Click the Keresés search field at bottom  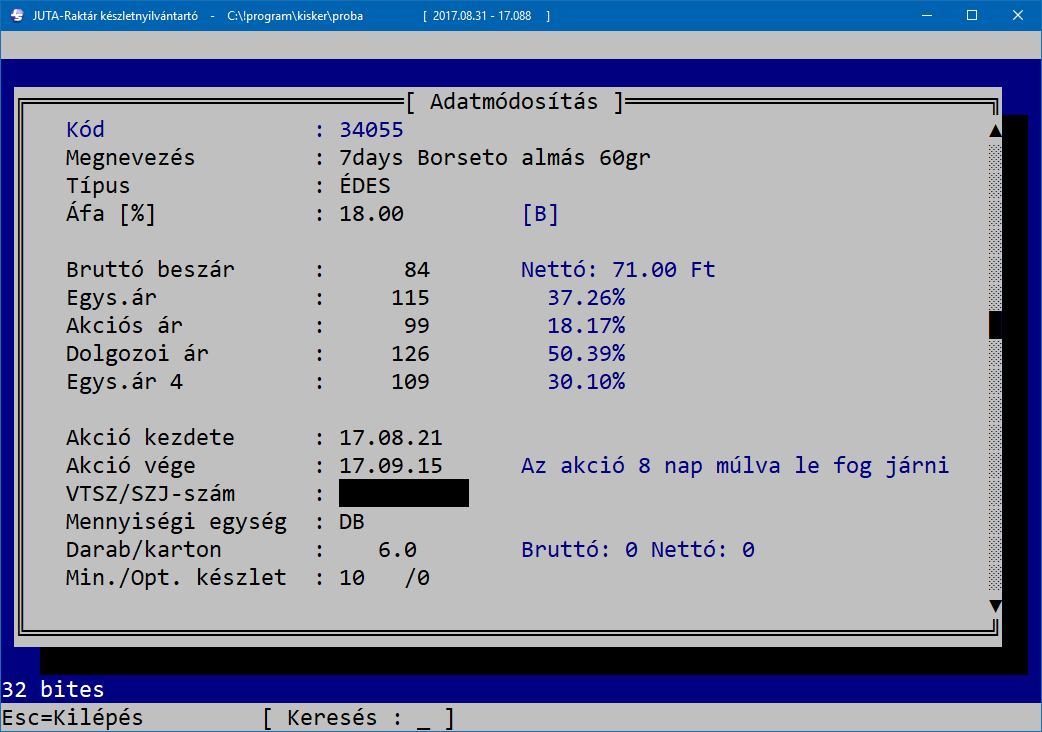(x=423, y=718)
